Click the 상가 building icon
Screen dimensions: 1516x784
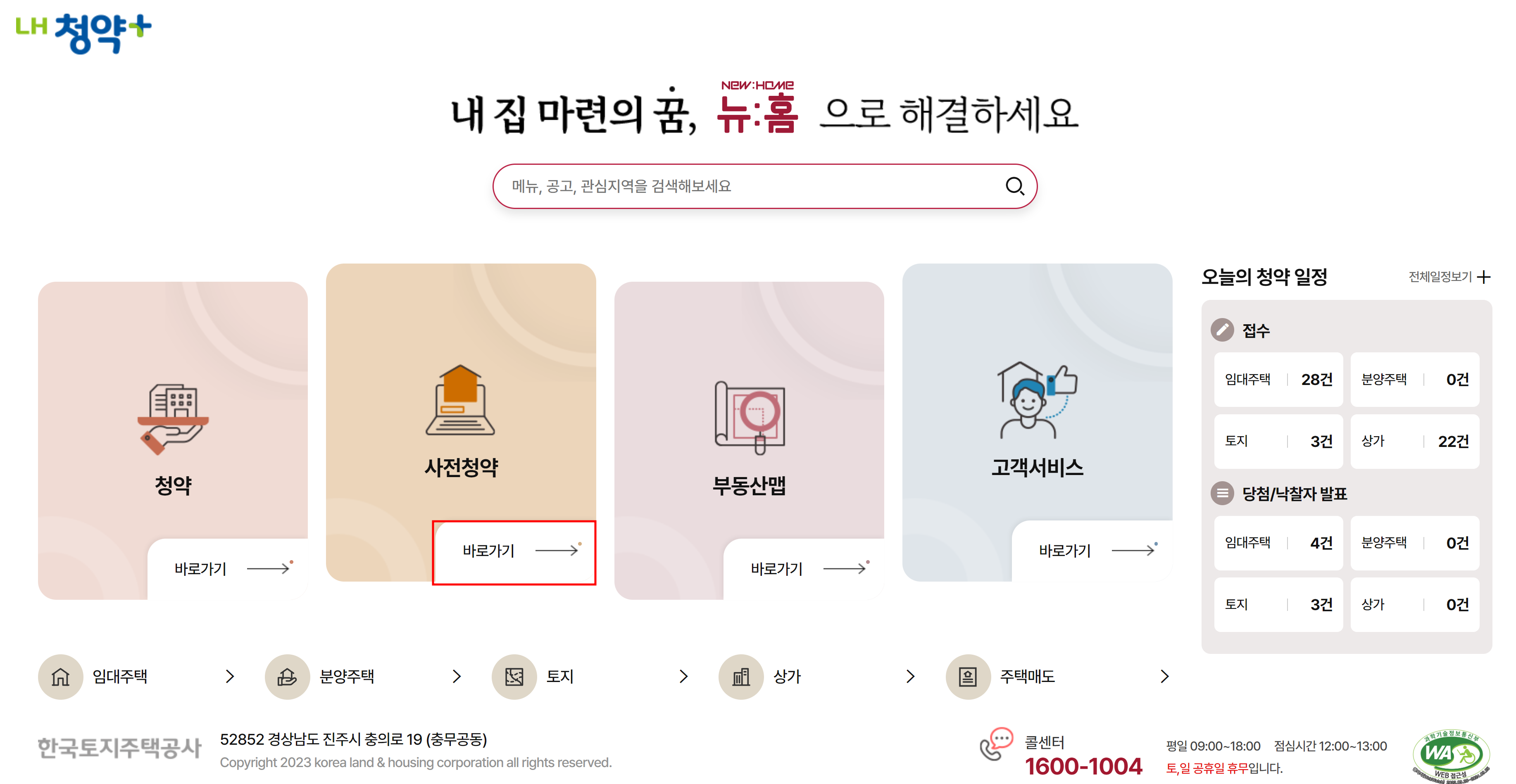click(741, 677)
